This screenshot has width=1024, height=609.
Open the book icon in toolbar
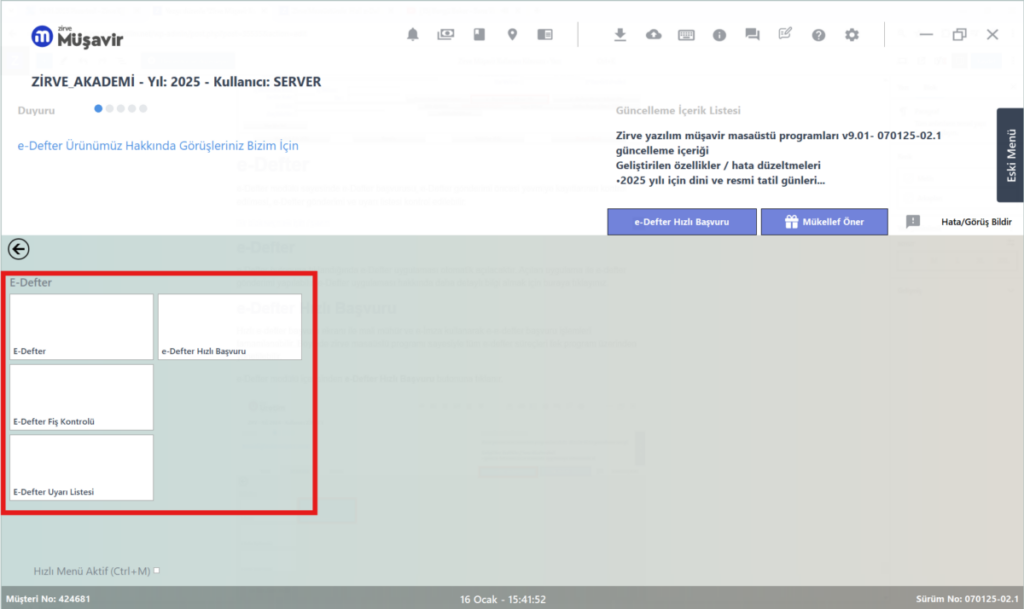[479, 34]
